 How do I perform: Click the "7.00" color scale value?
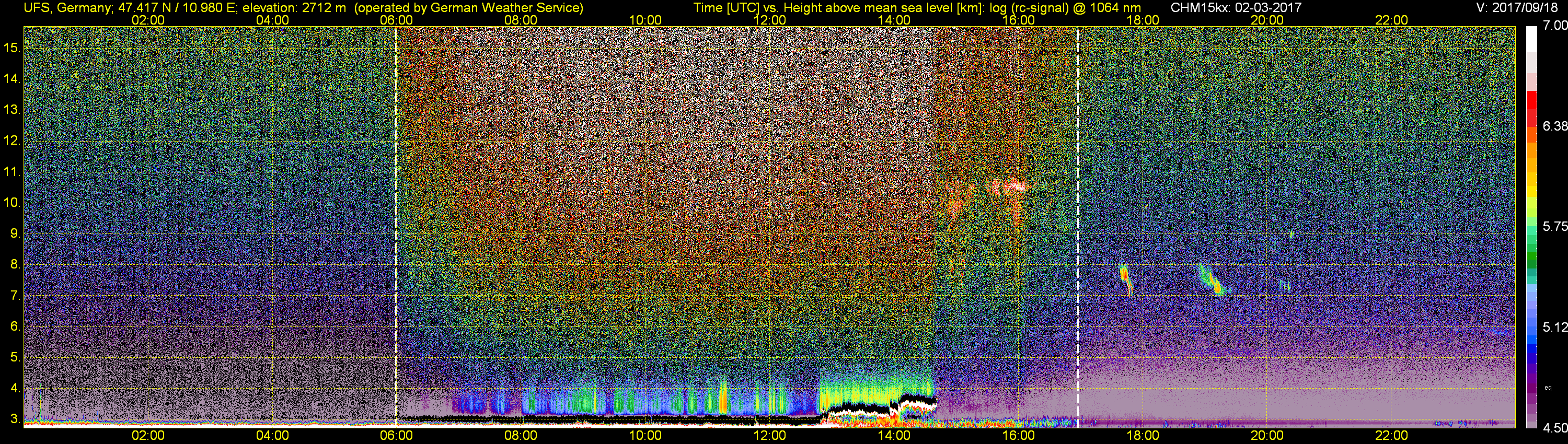[1554, 25]
